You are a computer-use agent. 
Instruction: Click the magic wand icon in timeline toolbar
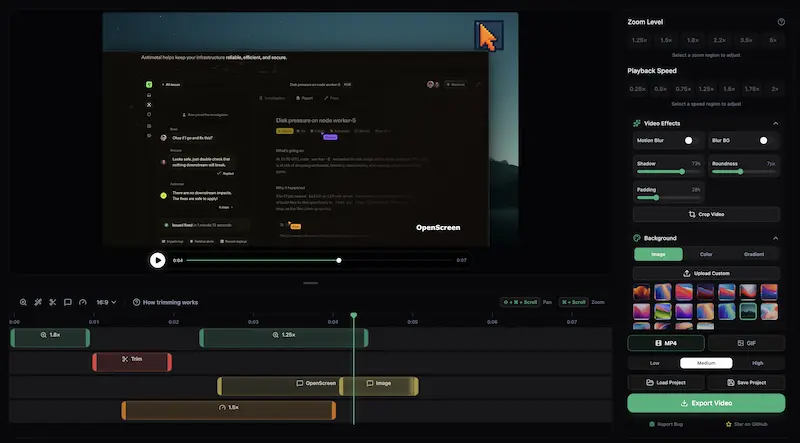pyautogui.click(x=38, y=302)
